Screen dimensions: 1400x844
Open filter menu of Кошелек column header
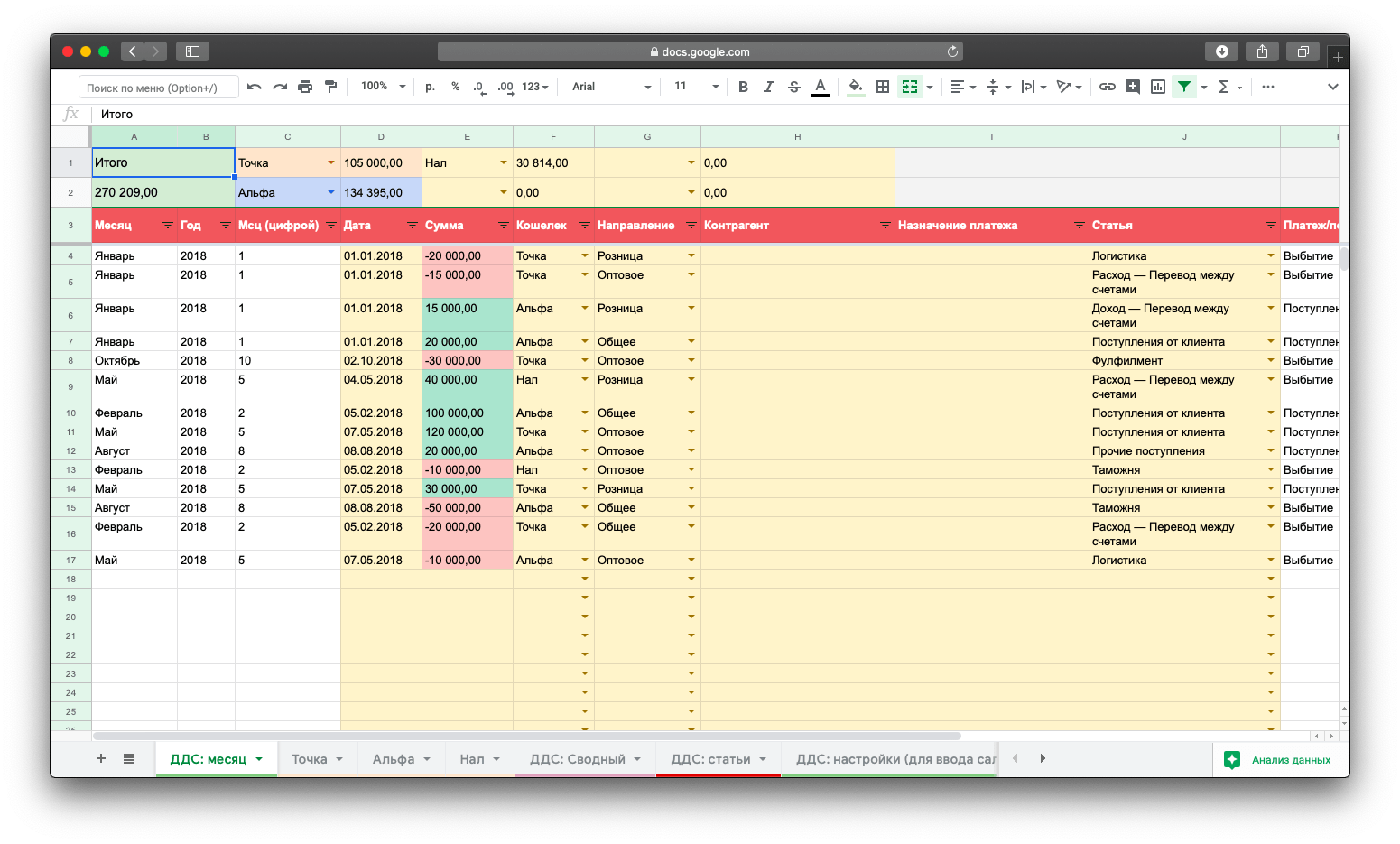pos(584,226)
